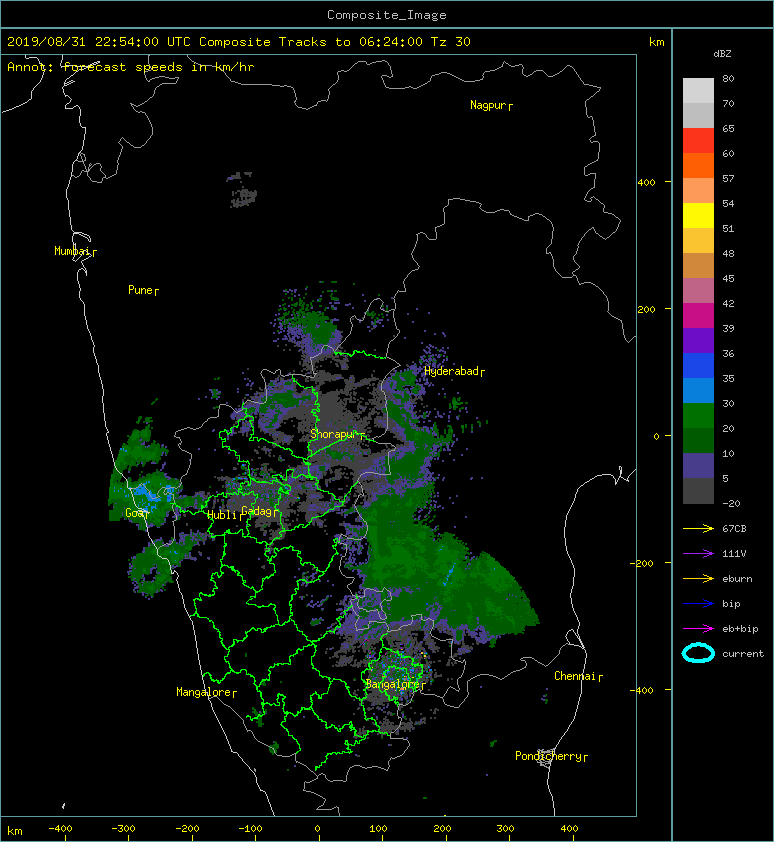Click the 80 dBZ color swatch
Viewport: 774px width, 842px height.
click(698, 90)
